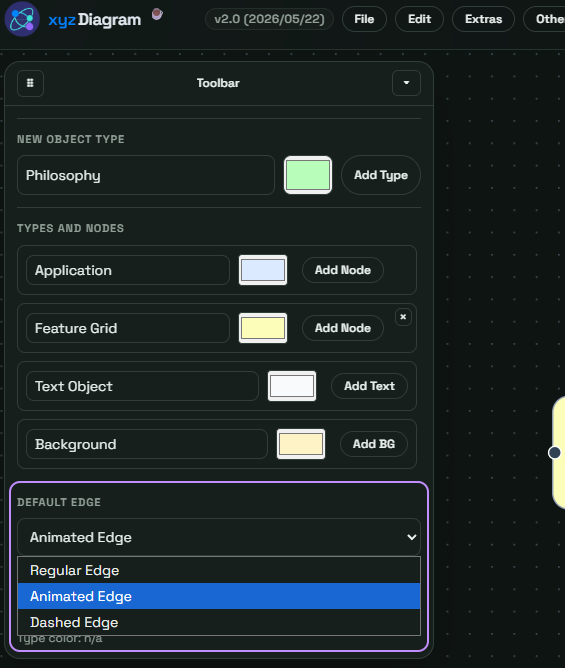Open the Background color swatch

pos(301,444)
